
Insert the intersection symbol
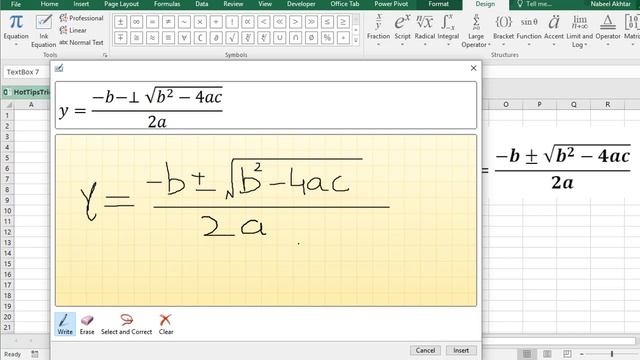click(296, 38)
